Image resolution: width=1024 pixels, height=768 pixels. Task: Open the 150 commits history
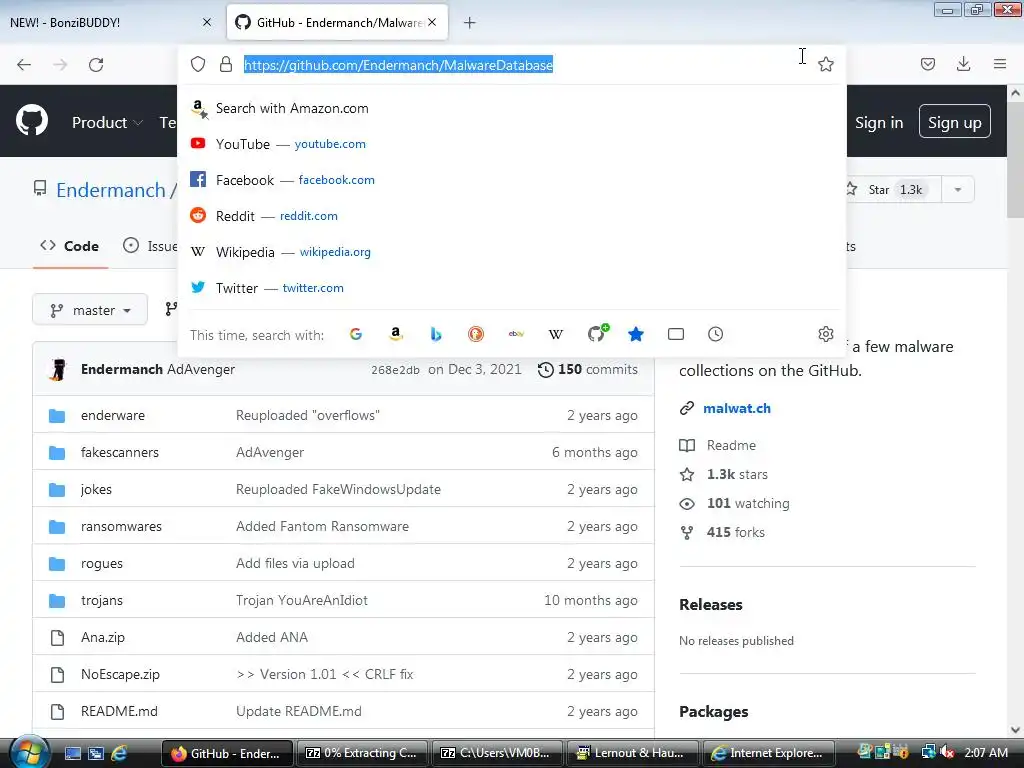pos(588,370)
